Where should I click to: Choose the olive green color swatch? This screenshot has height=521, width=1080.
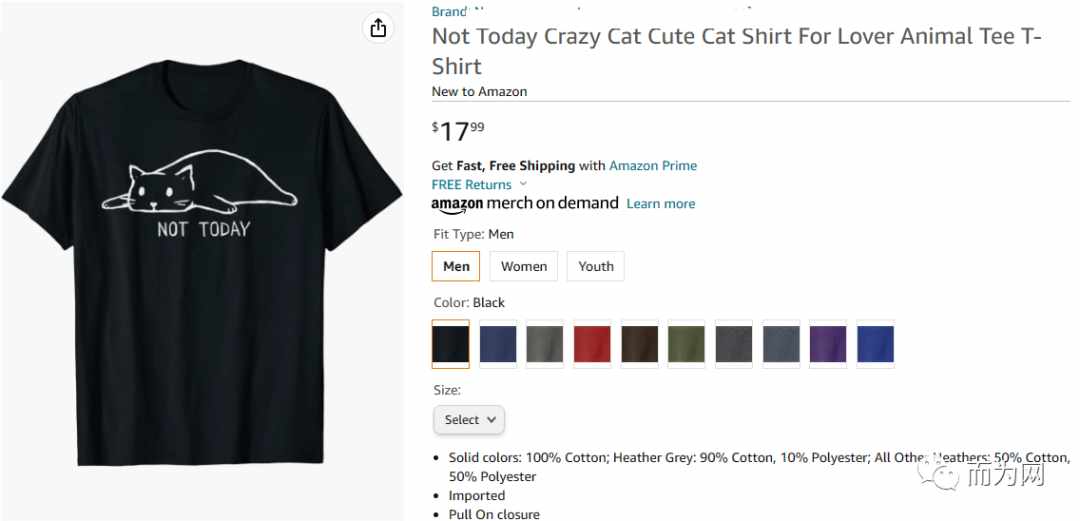click(x=687, y=344)
